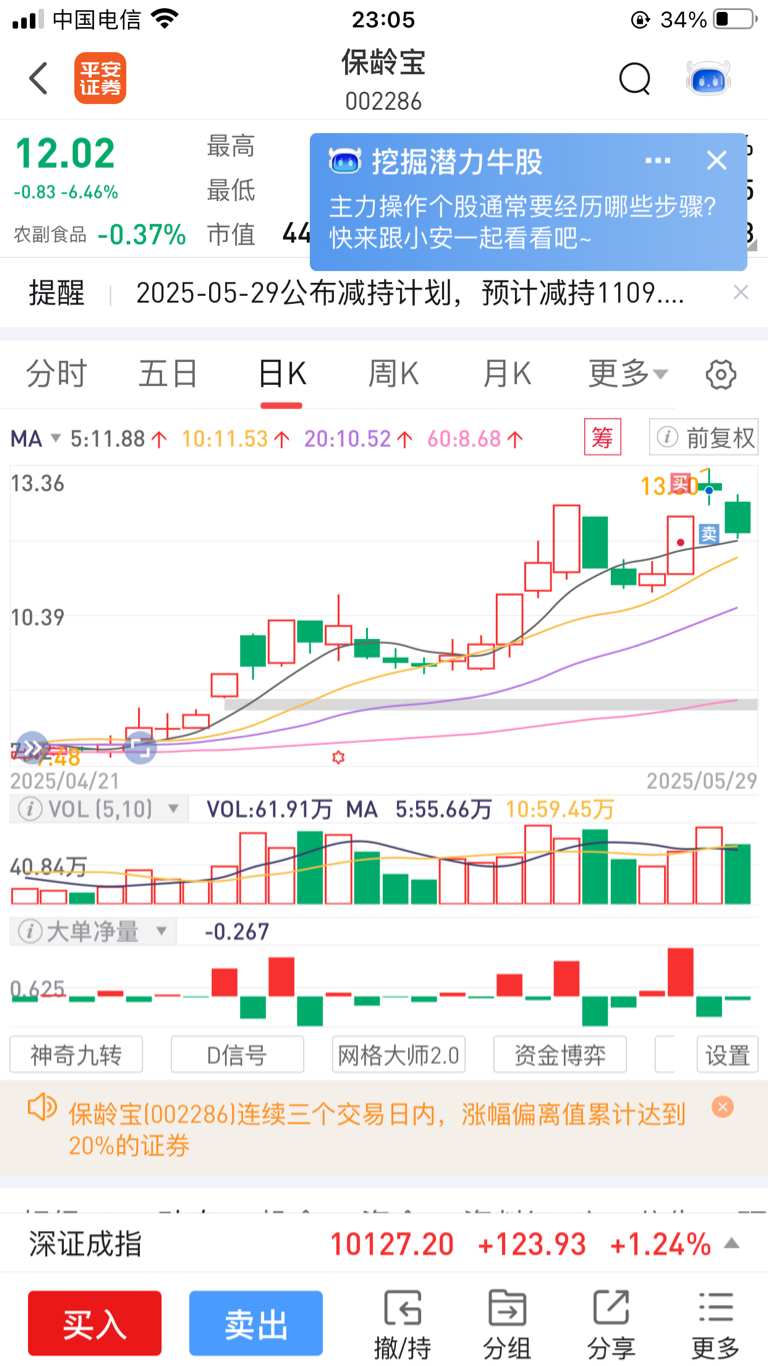Open the bottom 更多 menu icon
This screenshot has height=1366, width=768.
click(716, 1324)
